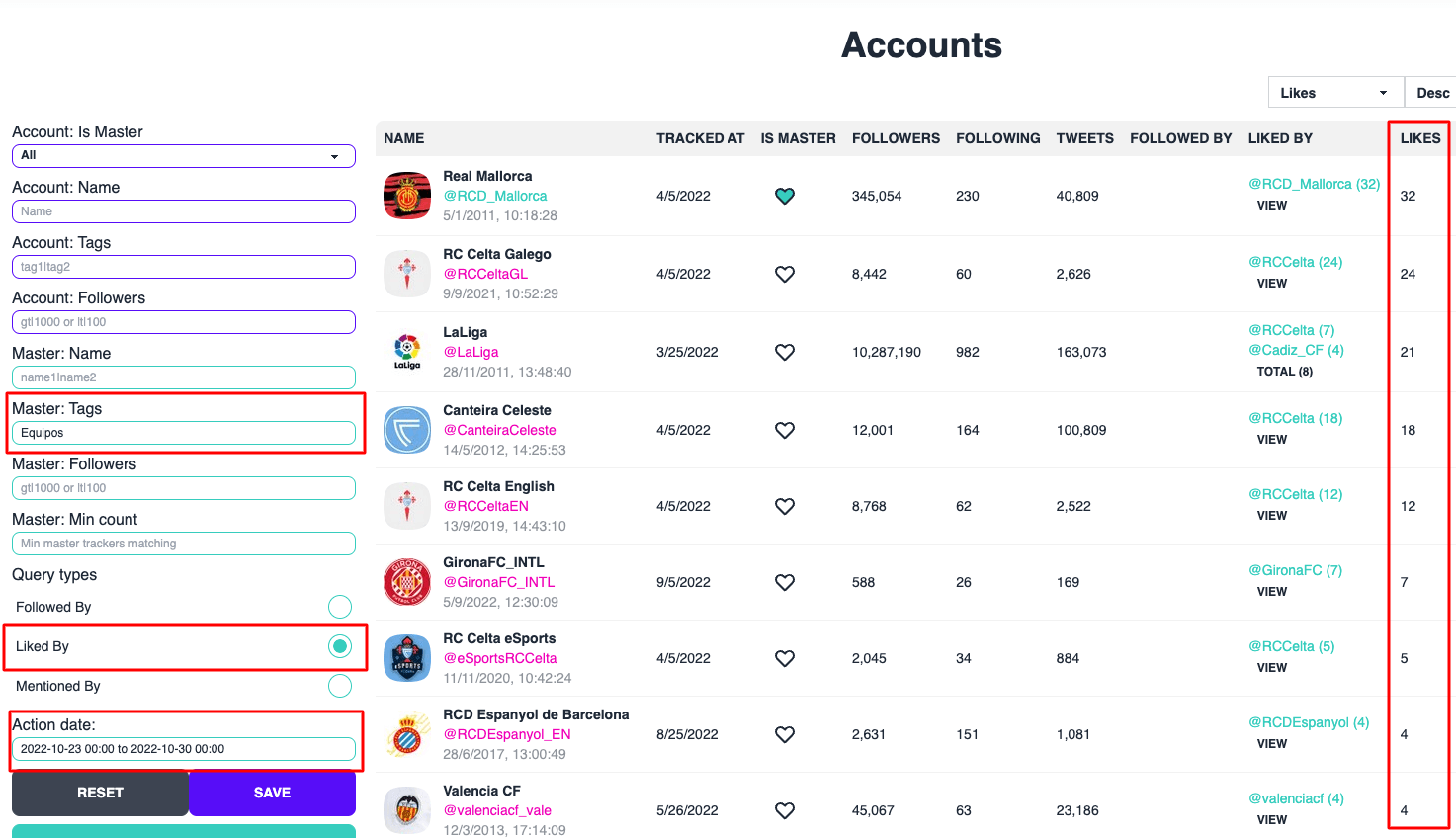Click the Action date range field

(x=183, y=748)
